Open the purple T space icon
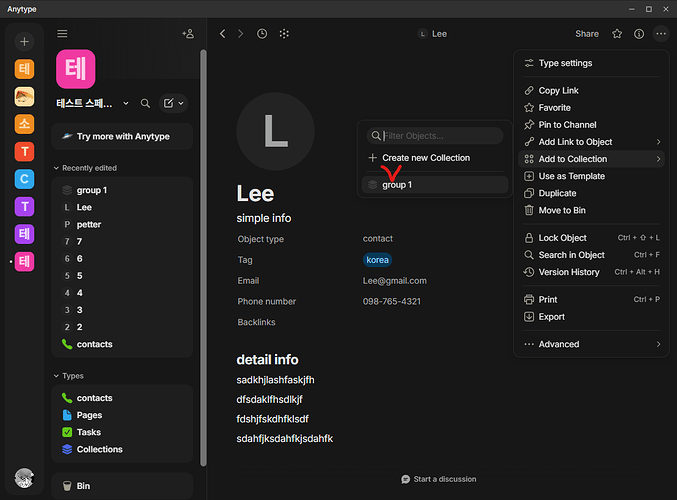 point(24,206)
